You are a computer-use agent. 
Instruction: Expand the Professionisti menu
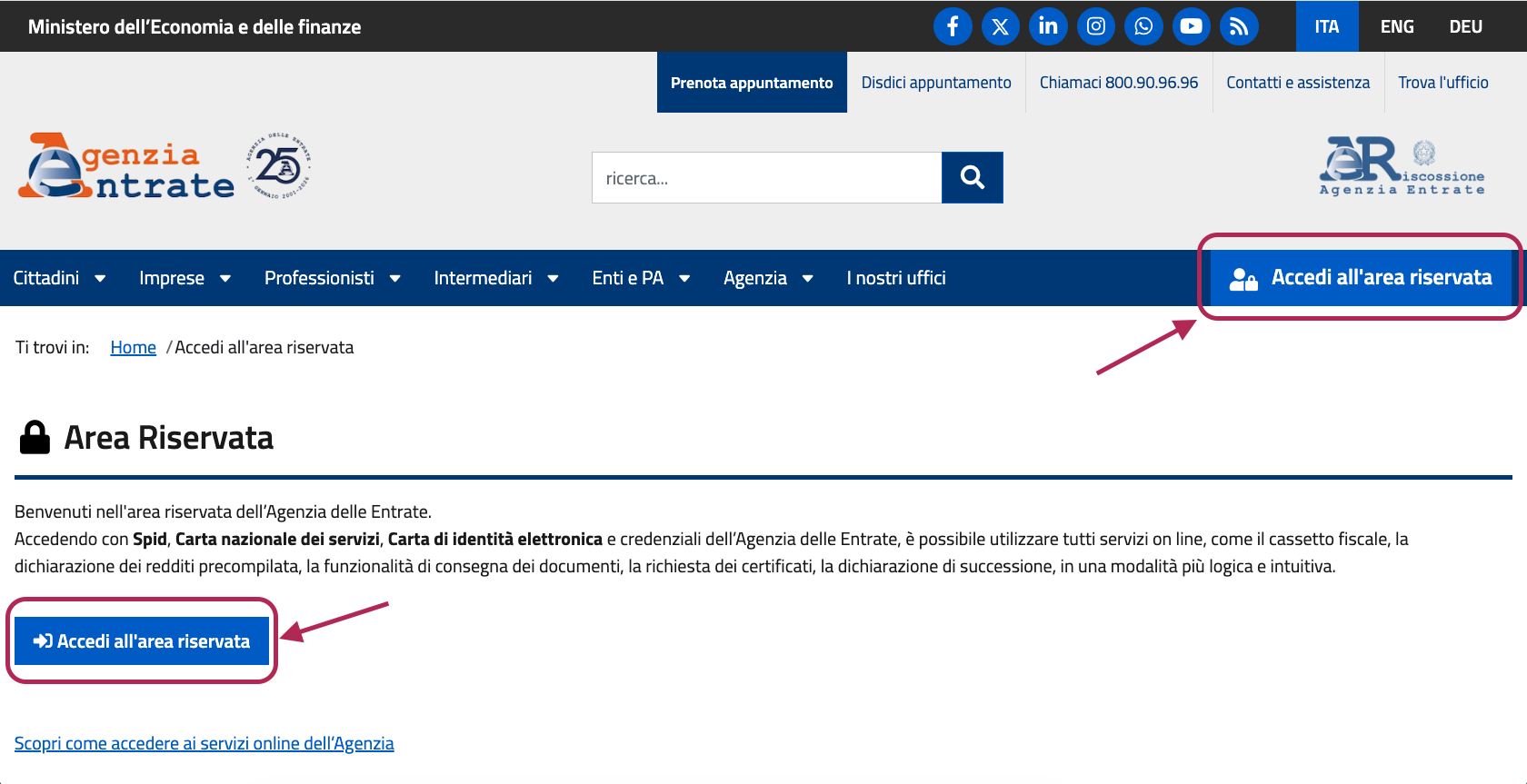coord(332,278)
